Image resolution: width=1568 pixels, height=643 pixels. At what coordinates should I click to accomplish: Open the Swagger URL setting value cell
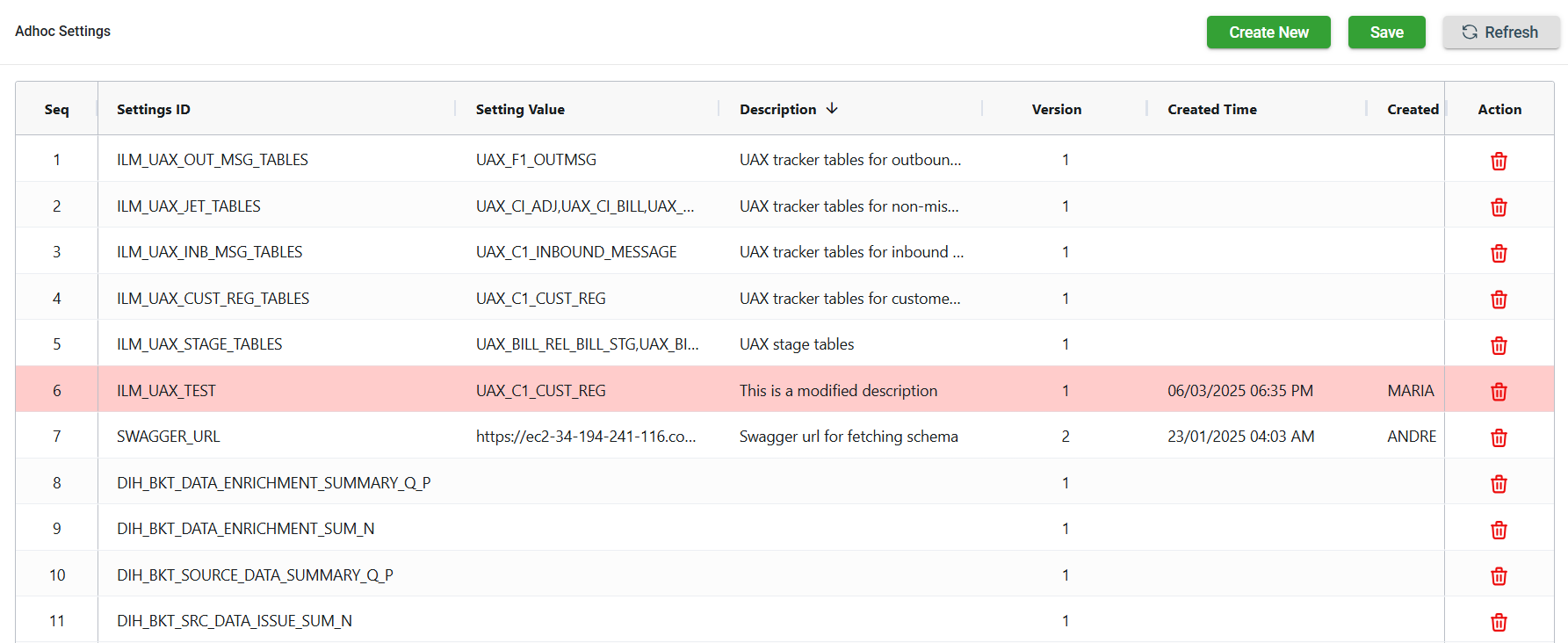585,437
